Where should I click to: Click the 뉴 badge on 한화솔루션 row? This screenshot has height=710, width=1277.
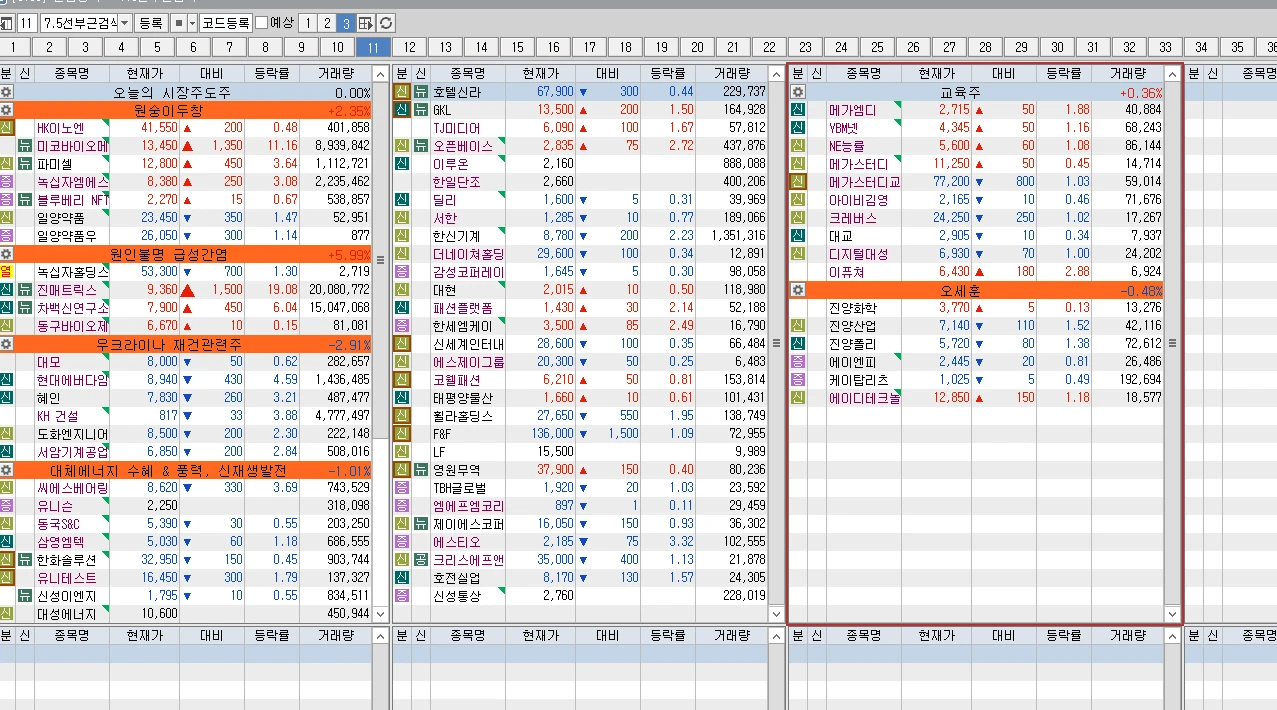(x=25, y=560)
